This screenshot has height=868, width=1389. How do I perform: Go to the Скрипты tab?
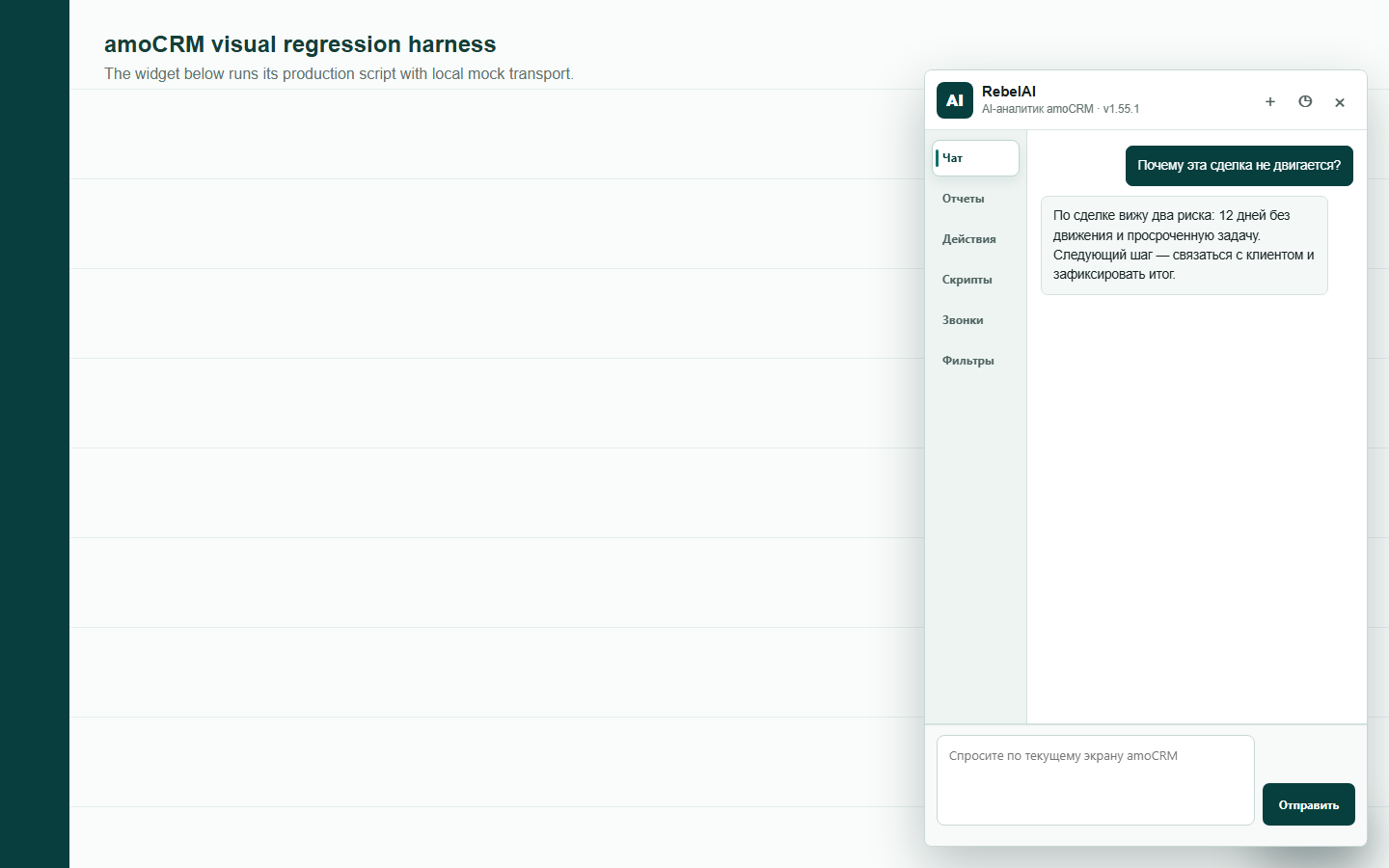975,280
